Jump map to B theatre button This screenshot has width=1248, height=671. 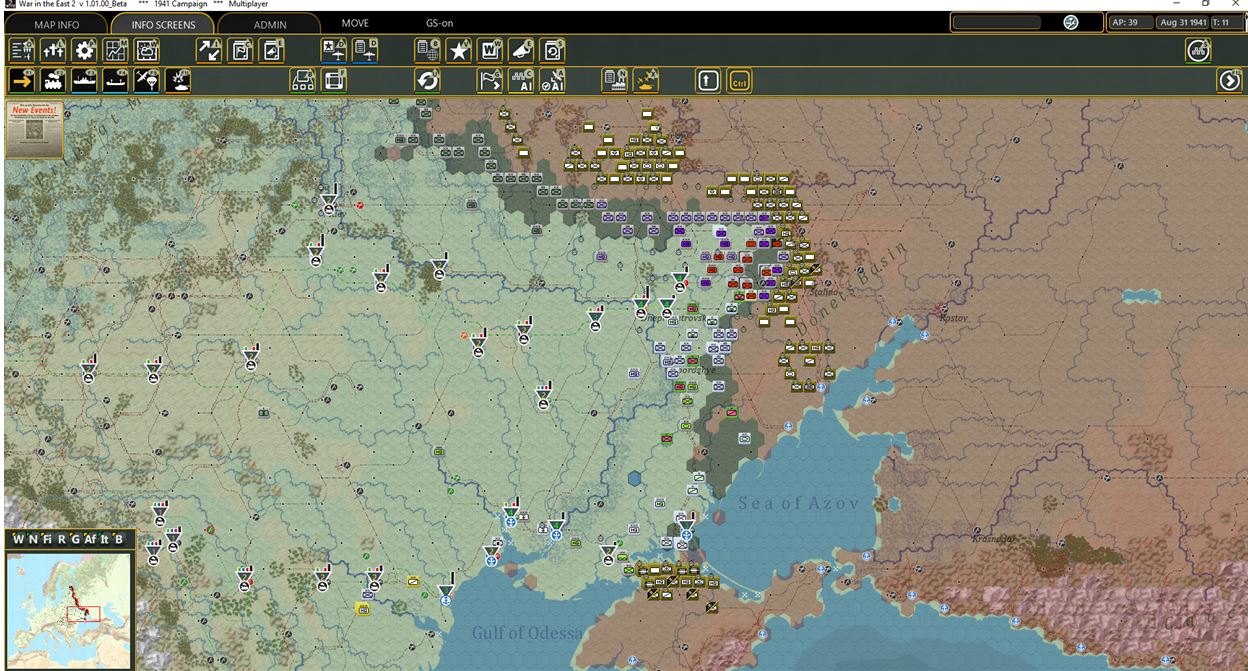click(119, 540)
